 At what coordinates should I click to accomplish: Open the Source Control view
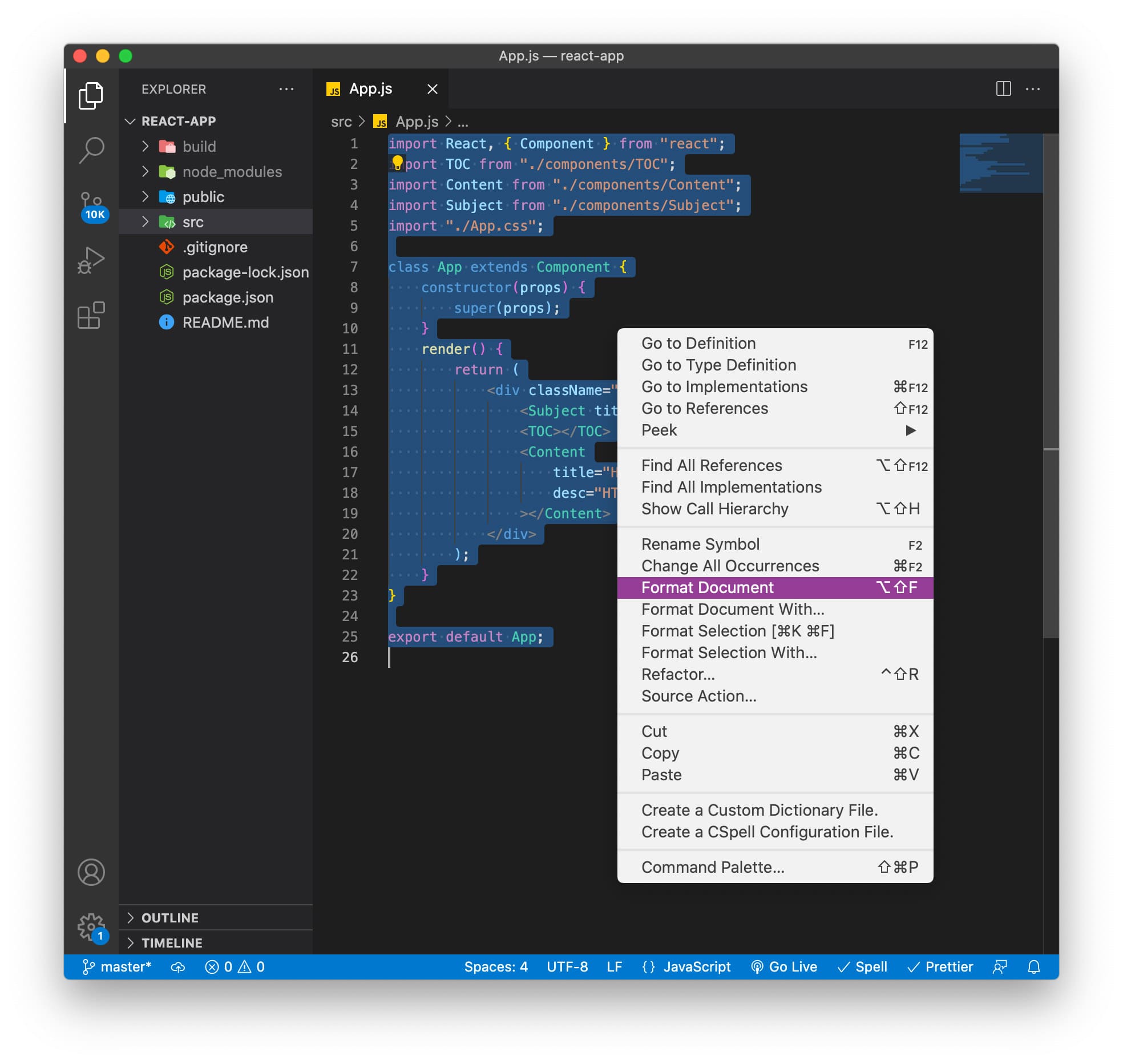click(91, 201)
